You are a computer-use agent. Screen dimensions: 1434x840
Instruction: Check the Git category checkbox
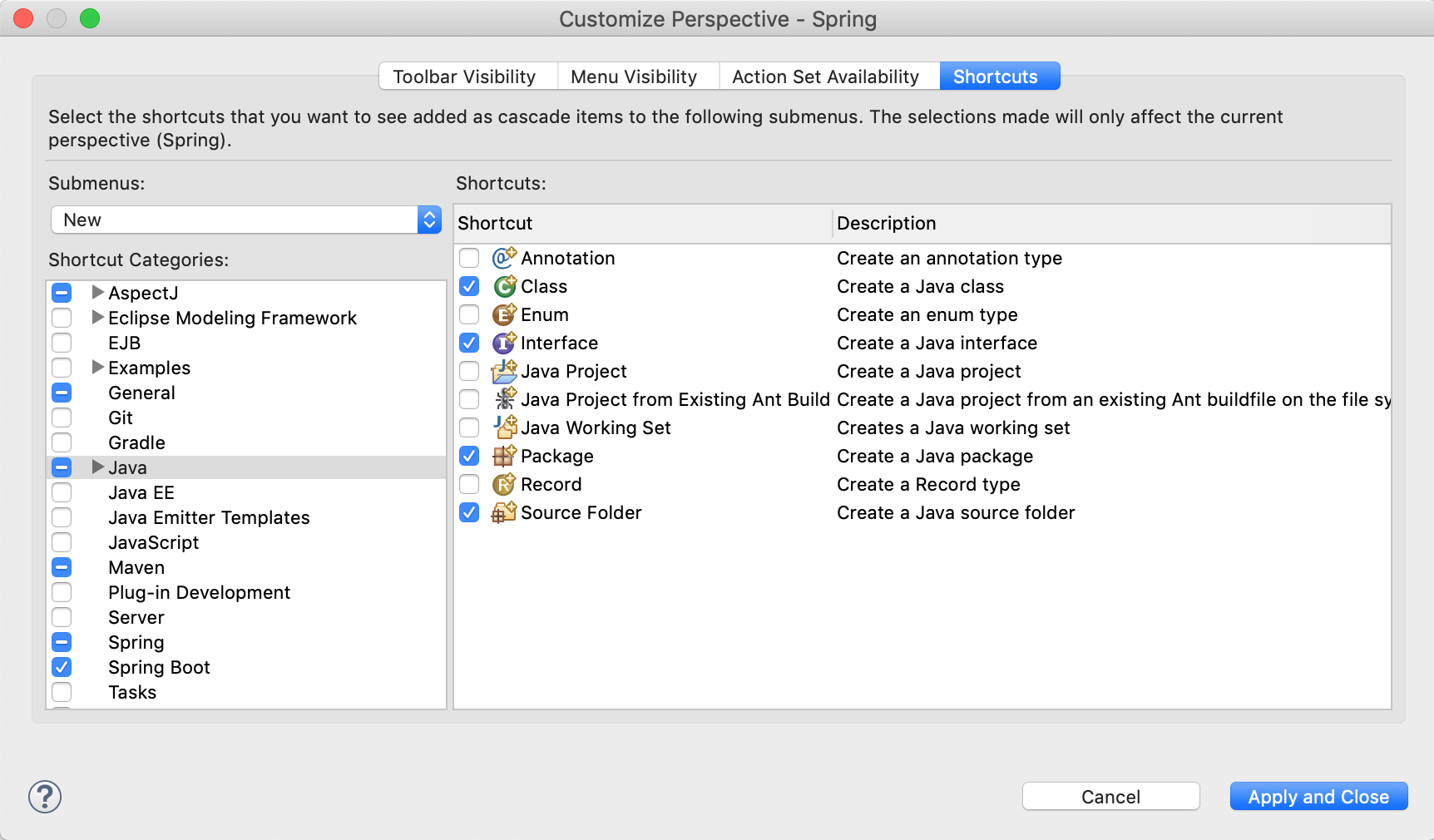[62, 418]
